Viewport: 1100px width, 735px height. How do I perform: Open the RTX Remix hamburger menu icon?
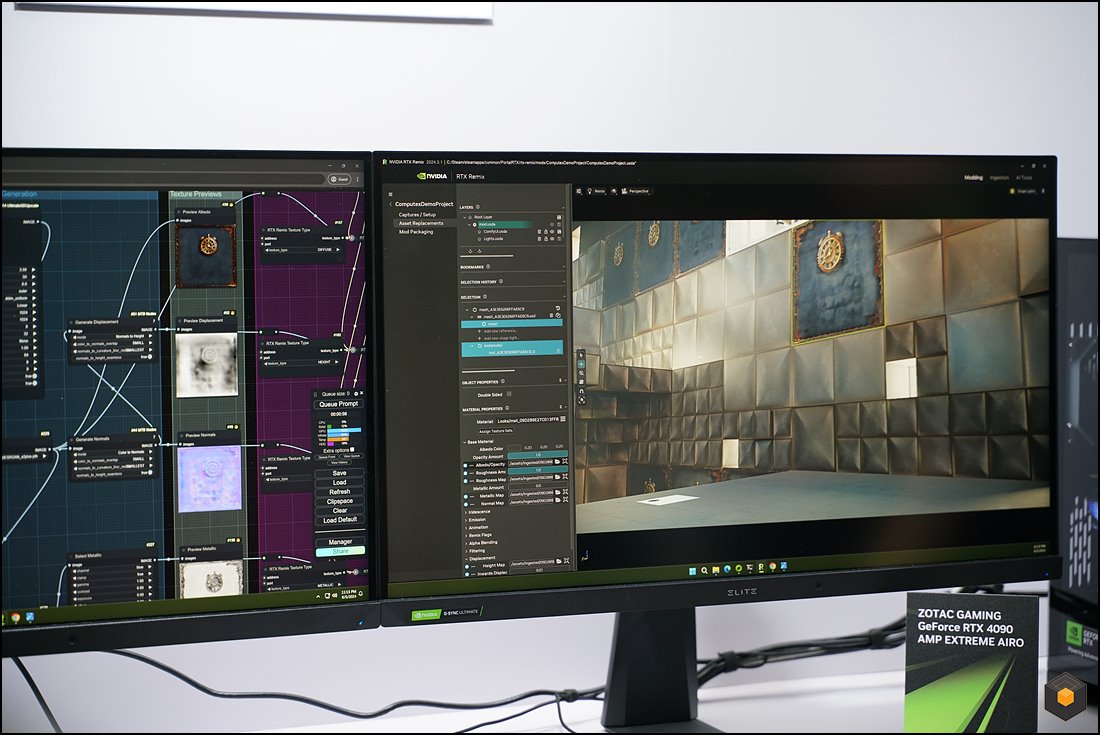pyautogui.click(x=391, y=194)
